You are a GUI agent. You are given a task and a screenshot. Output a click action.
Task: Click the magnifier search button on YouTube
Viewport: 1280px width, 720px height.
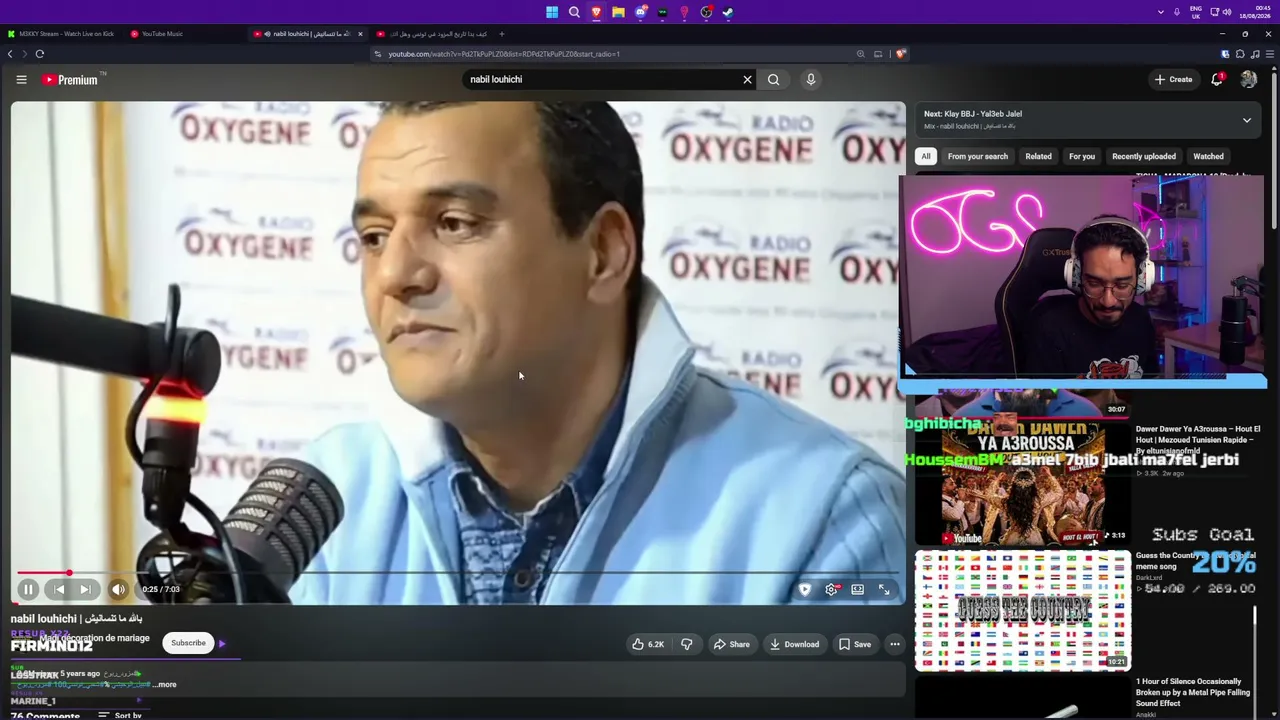click(x=773, y=79)
